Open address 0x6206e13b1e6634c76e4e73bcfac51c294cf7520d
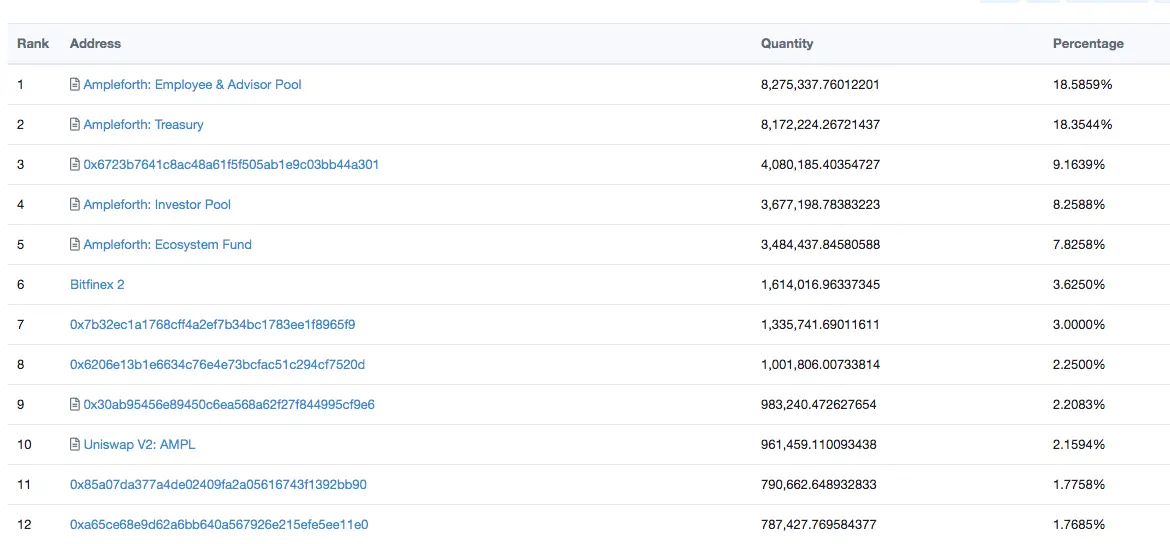The height and width of the screenshot is (544, 1170). coord(218,365)
